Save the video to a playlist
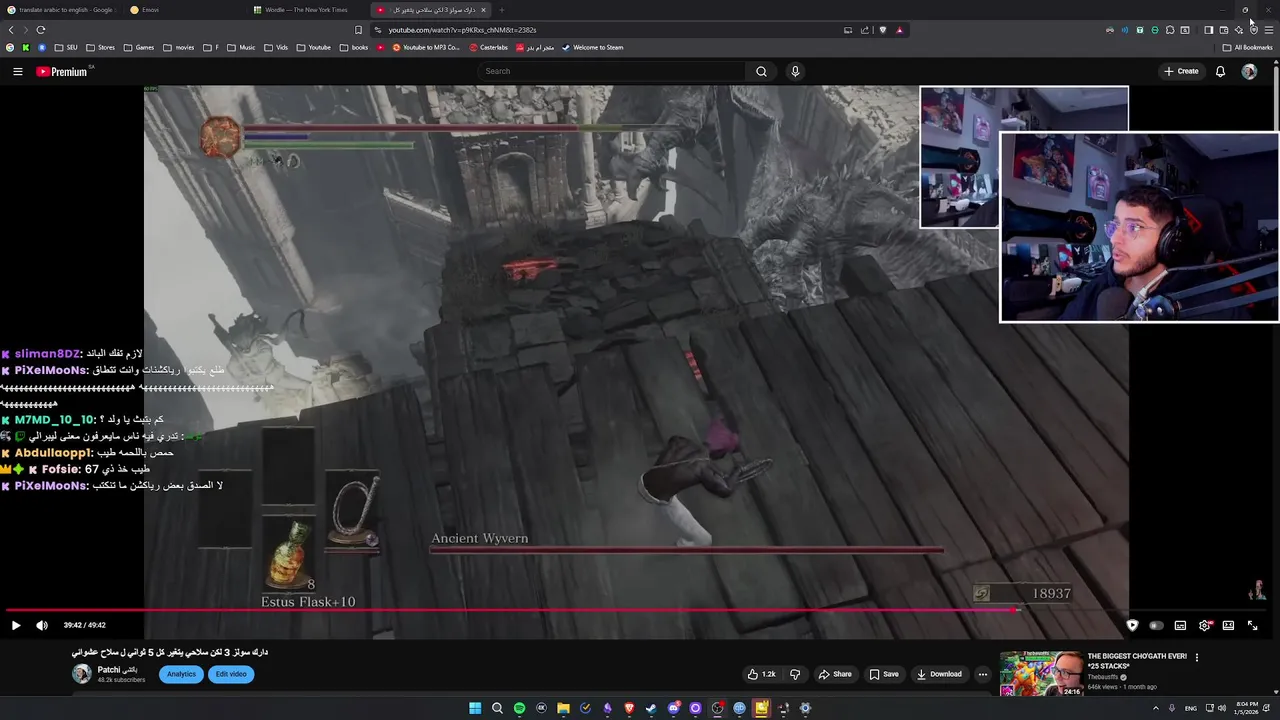The image size is (1280, 720). coord(884,674)
